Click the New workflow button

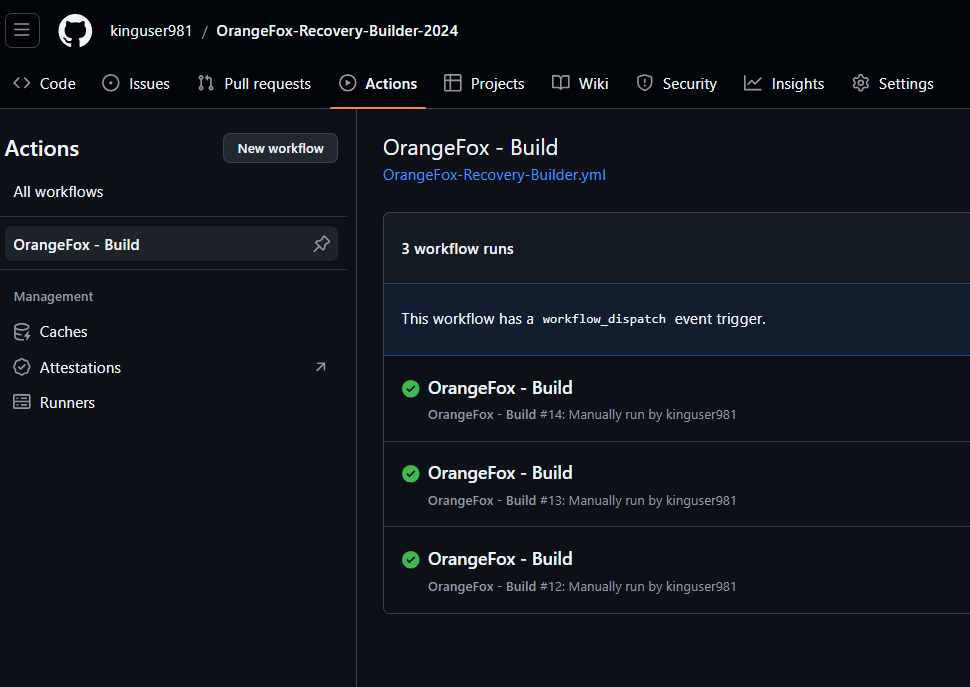coord(280,148)
